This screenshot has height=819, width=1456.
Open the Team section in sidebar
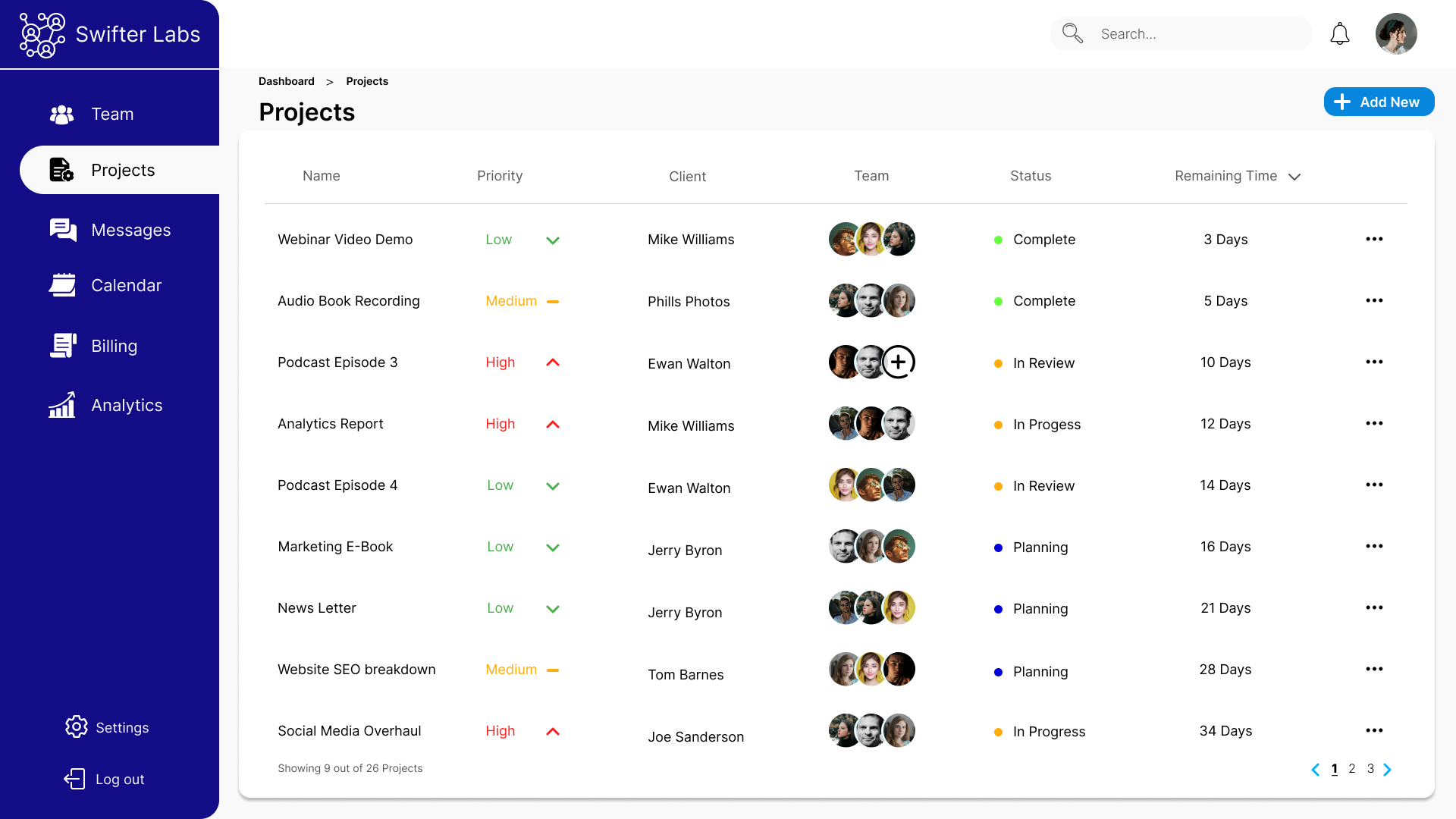112,115
